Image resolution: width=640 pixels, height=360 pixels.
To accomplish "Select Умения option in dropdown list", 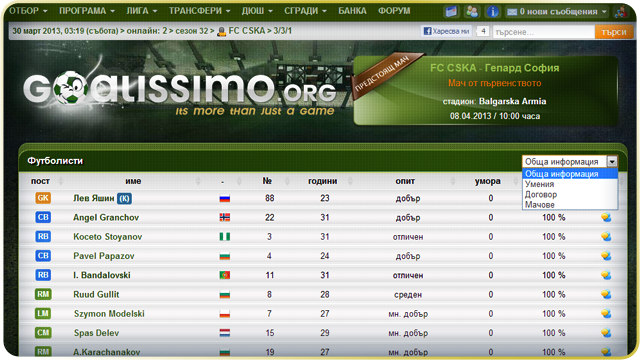I will 570,184.
